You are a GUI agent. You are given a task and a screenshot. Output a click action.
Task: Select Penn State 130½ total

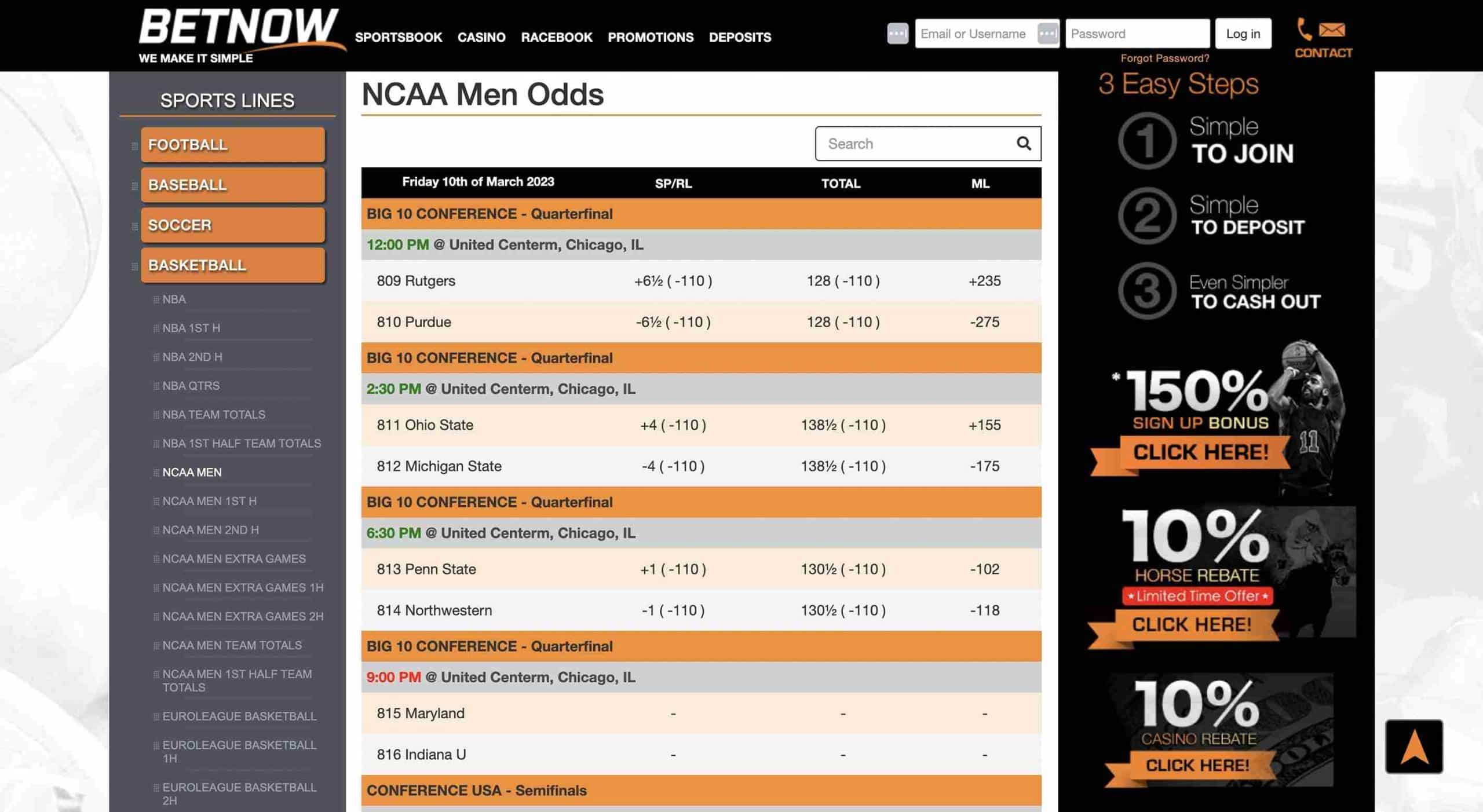coord(843,569)
